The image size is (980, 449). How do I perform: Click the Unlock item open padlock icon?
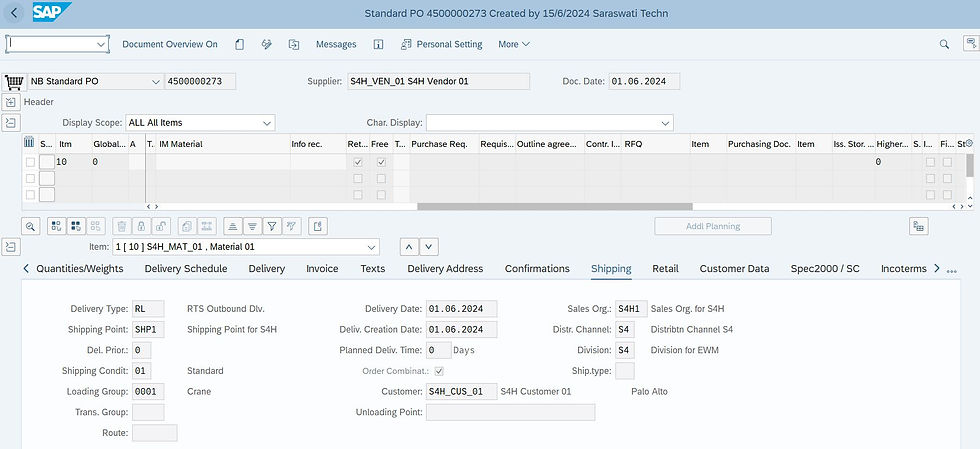click(x=161, y=226)
